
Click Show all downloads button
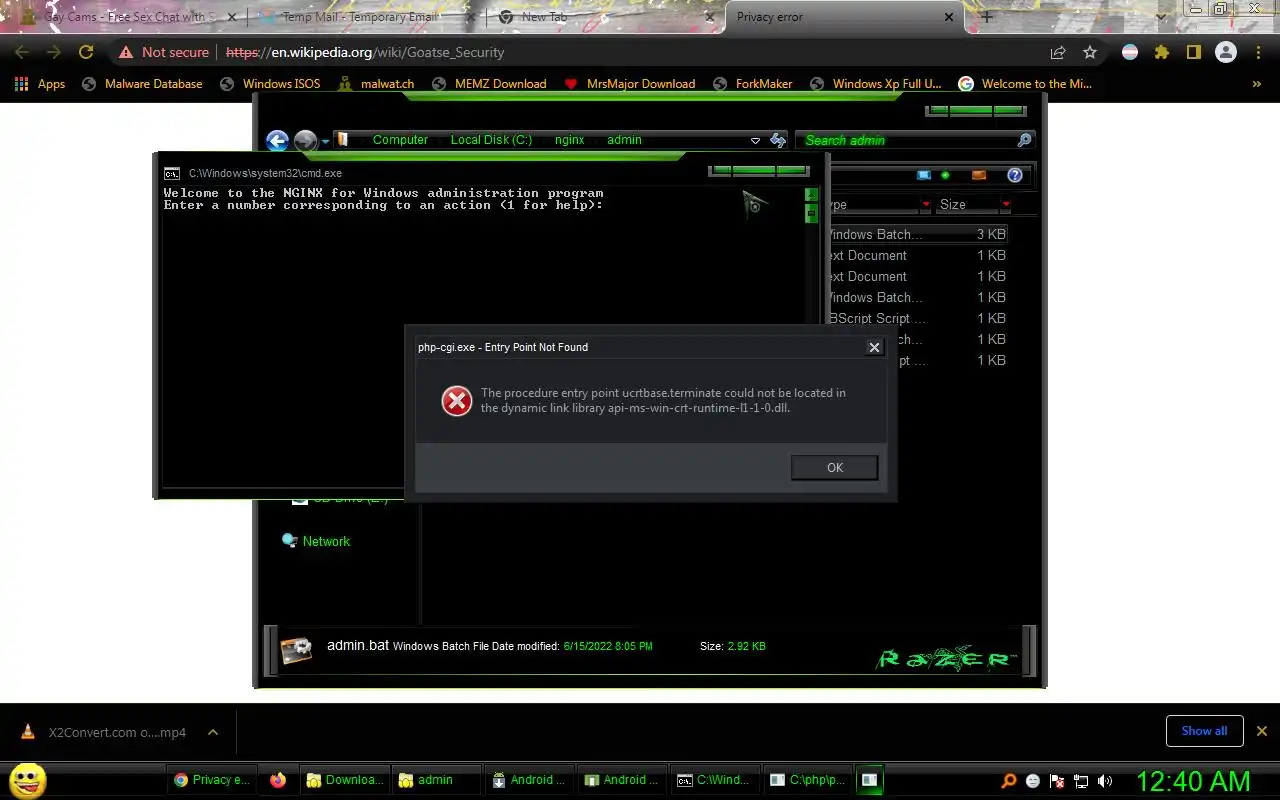pyautogui.click(x=1204, y=731)
